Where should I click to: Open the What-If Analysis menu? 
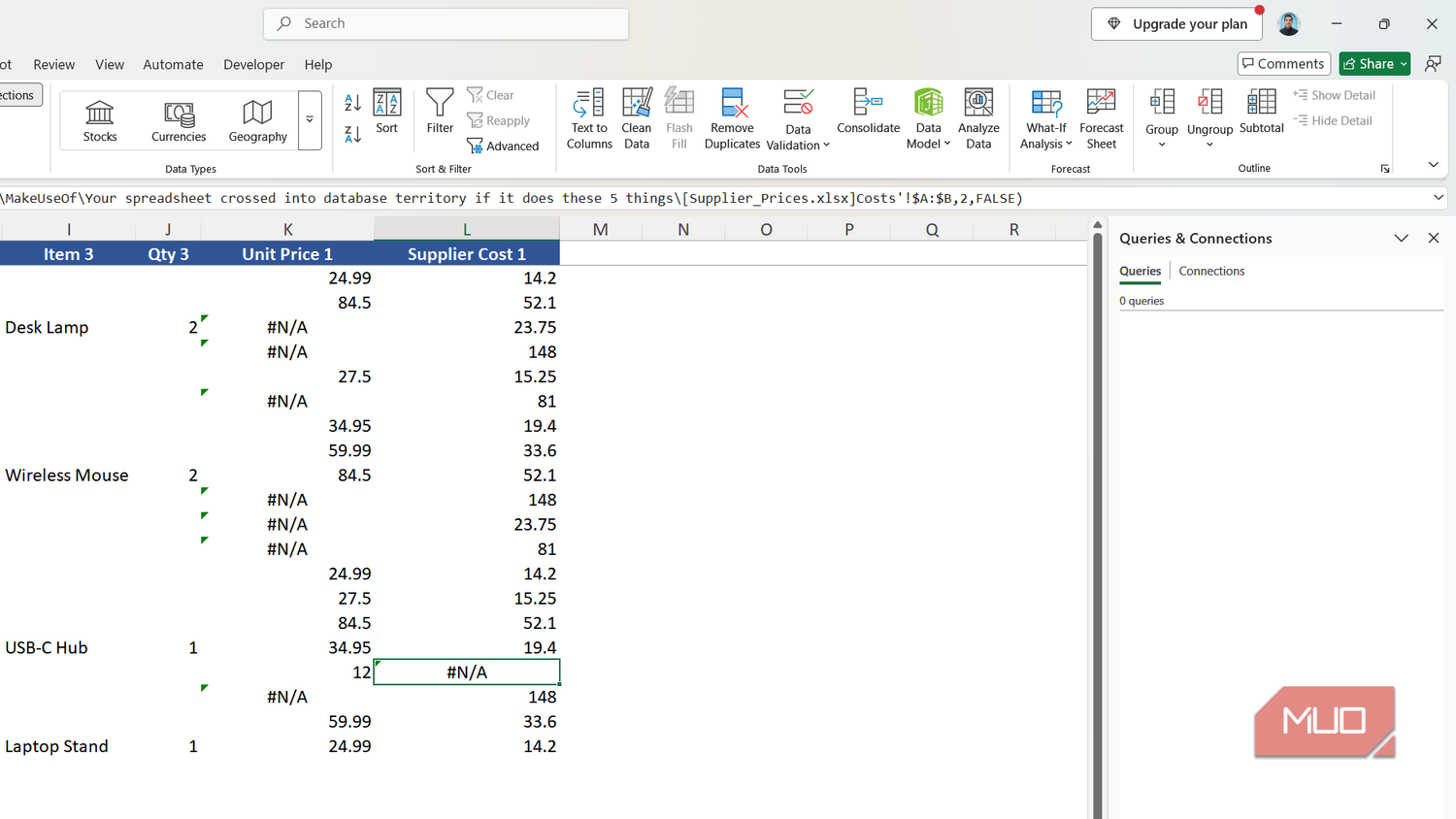pos(1046,118)
